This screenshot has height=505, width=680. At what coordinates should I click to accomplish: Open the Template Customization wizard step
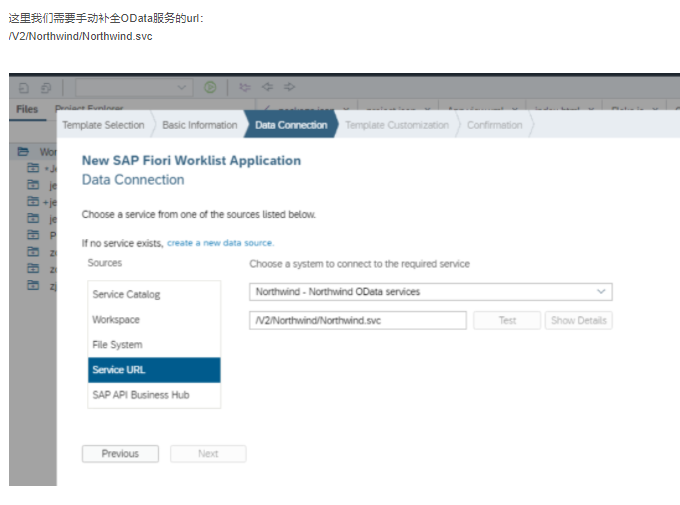coord(397,125)
